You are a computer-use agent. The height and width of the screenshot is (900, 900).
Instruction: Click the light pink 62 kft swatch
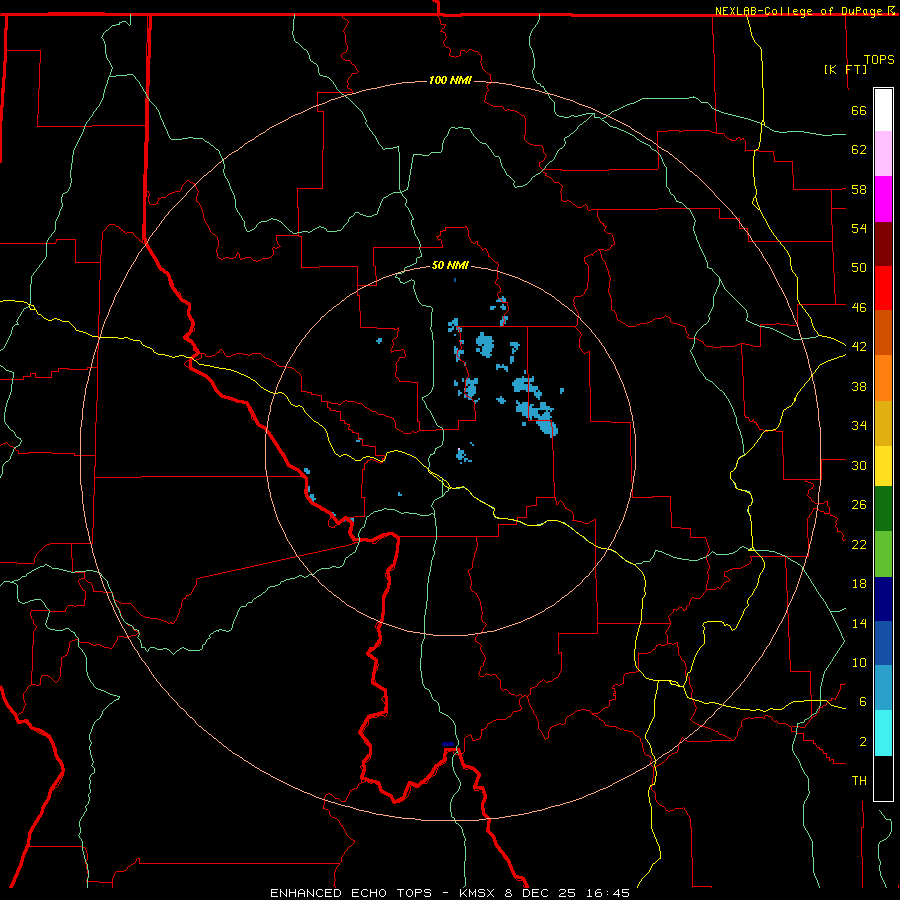883,153
